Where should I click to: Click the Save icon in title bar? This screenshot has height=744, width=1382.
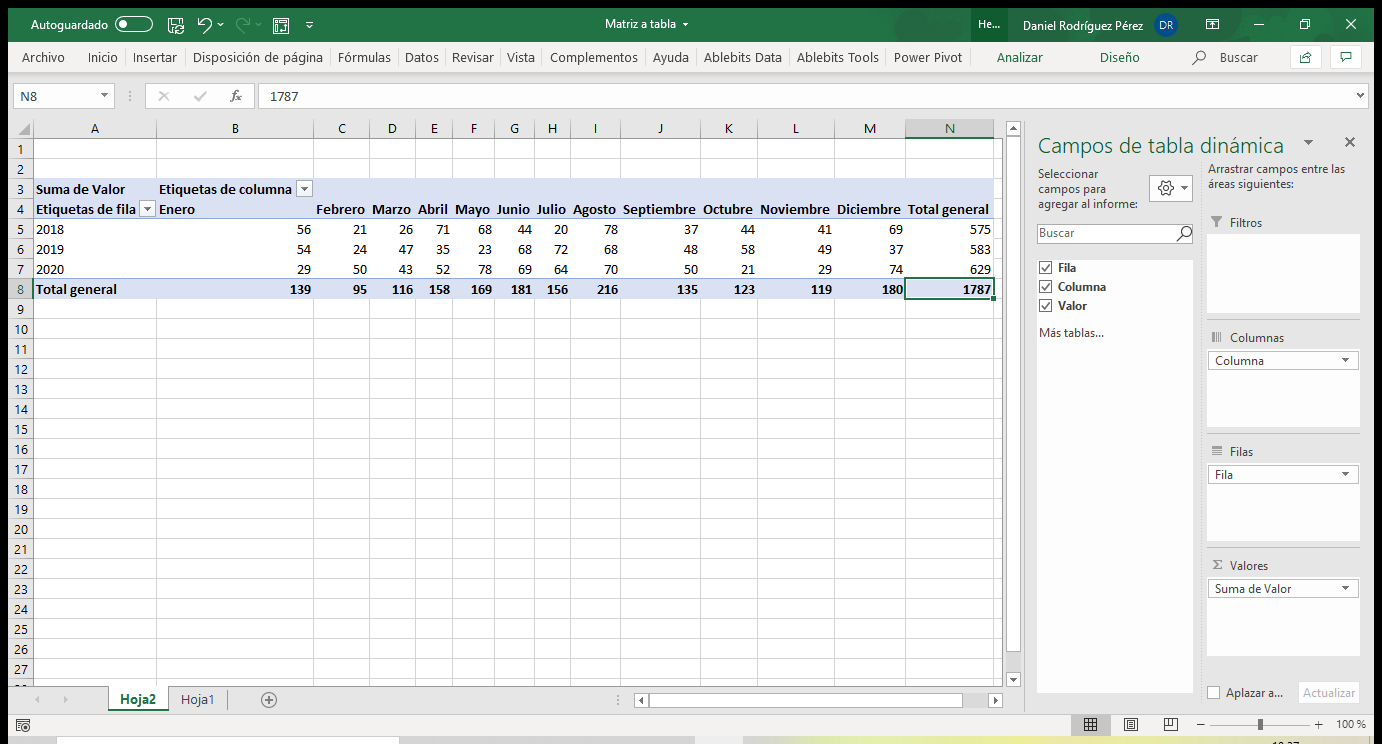[176, 25]
